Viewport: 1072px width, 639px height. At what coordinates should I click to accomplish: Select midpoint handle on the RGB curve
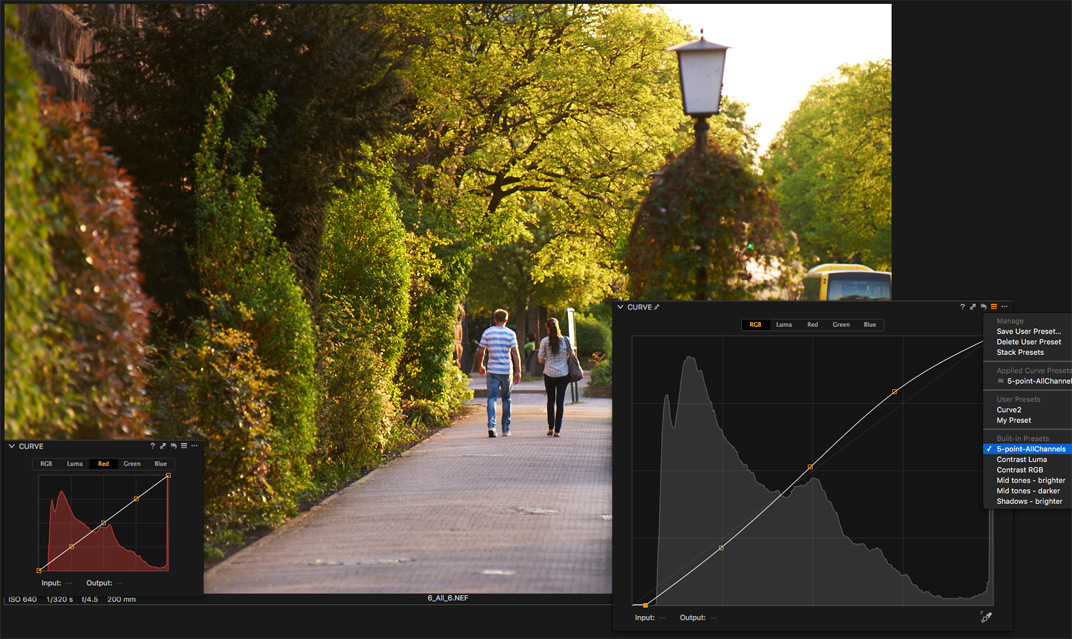(811, 467)
